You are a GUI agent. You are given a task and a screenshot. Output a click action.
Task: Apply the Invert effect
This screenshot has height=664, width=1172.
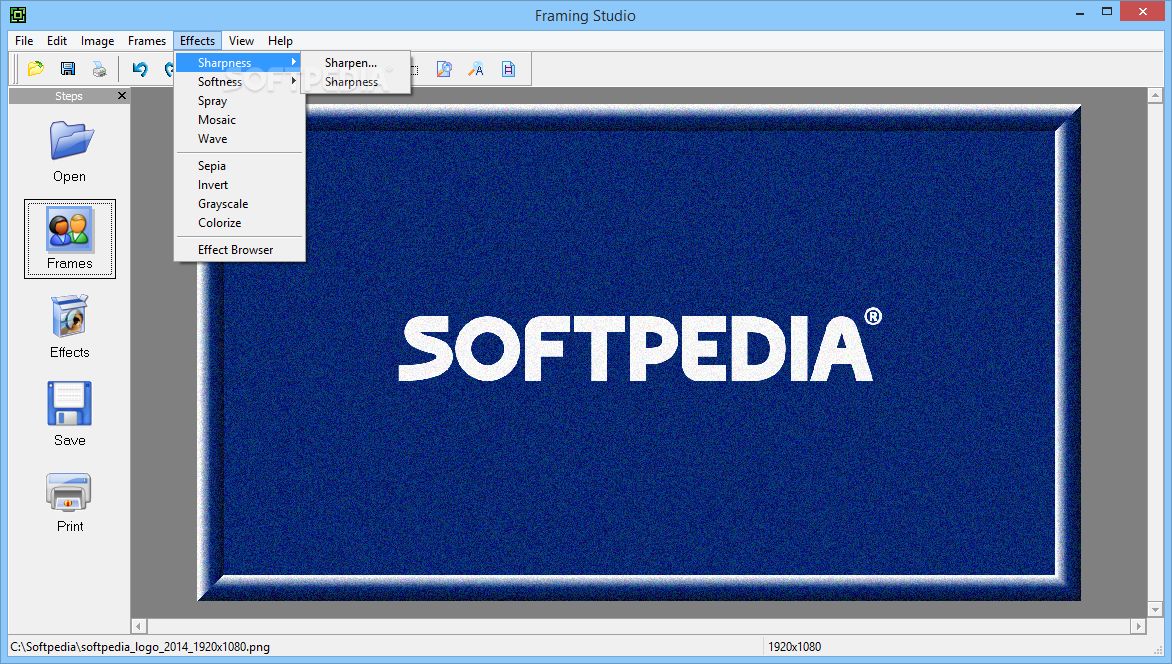point(239,185)
